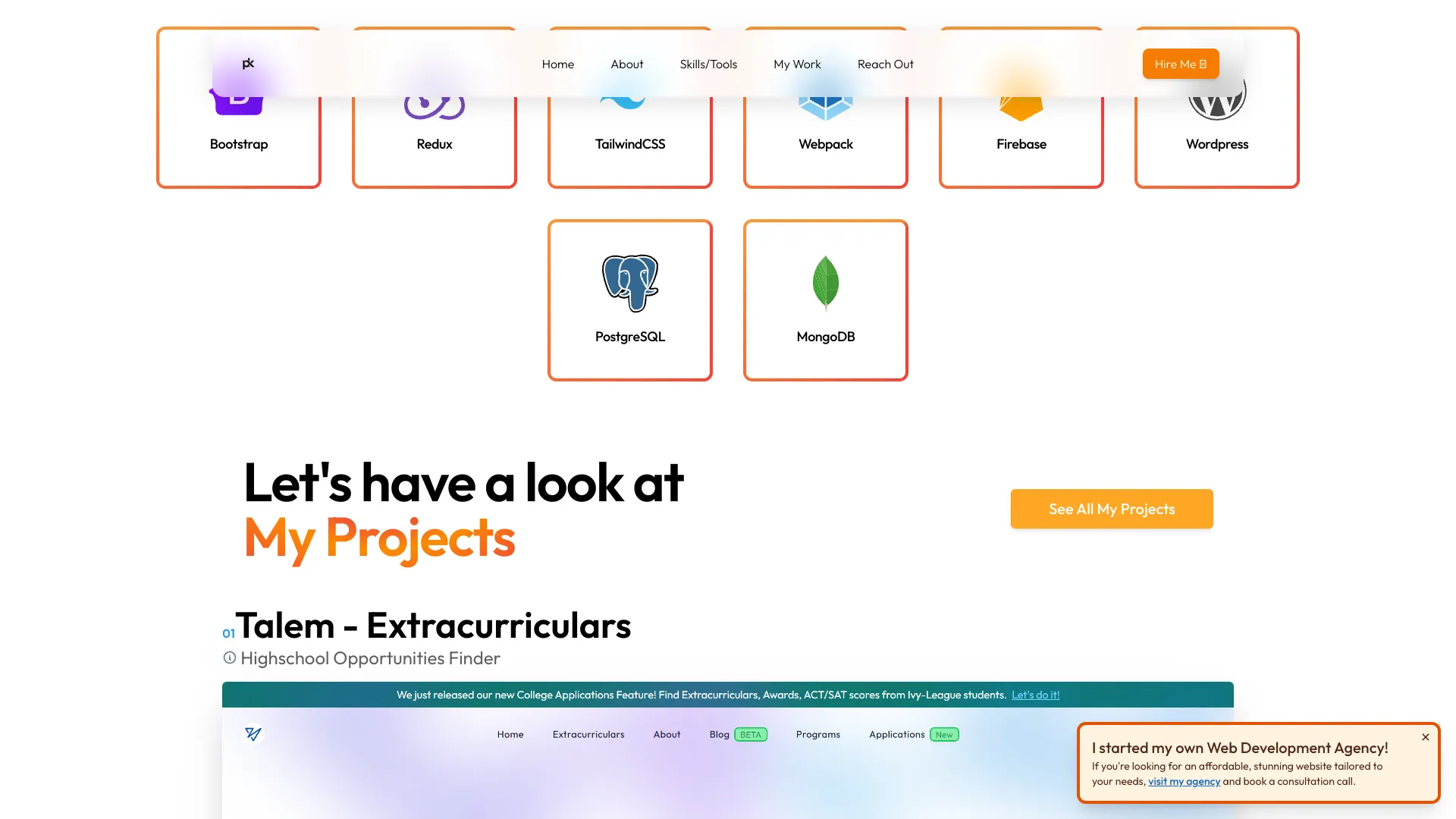The image size is (1456, 819).
Task: Expand the My Work navigation dropdown
Action: pyautogui.click(x=797, y=64)
